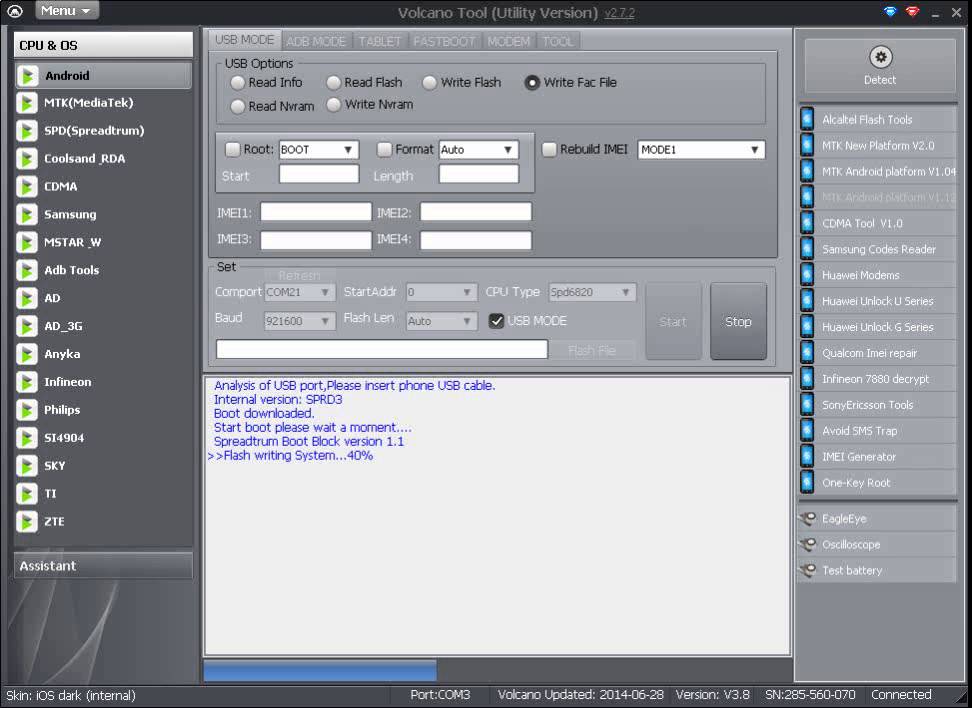
Task: Click the v2.7.2 version link
Action: click(x=619, y=12)
